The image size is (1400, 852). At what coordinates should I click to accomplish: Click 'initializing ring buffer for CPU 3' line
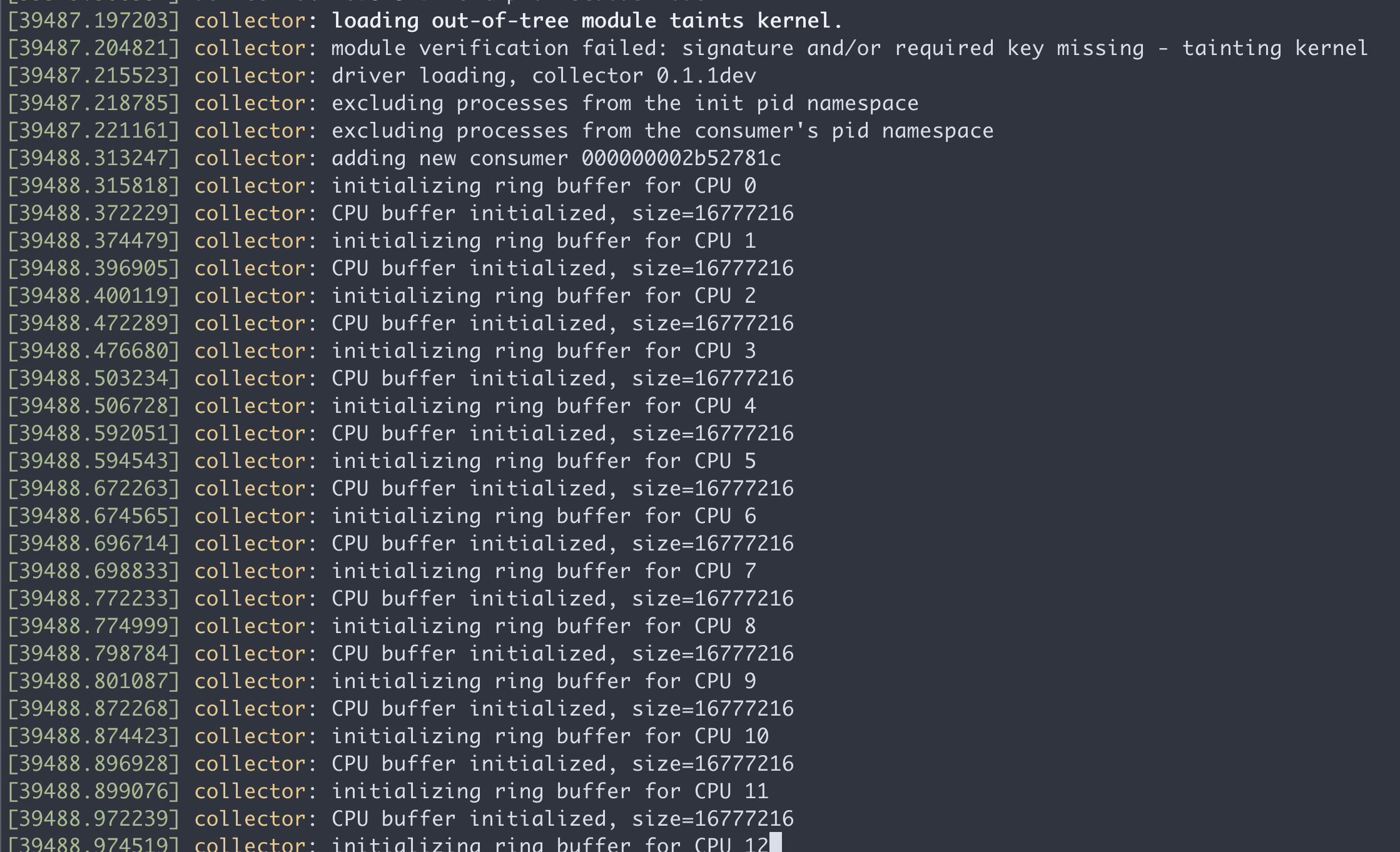[543, 351]
